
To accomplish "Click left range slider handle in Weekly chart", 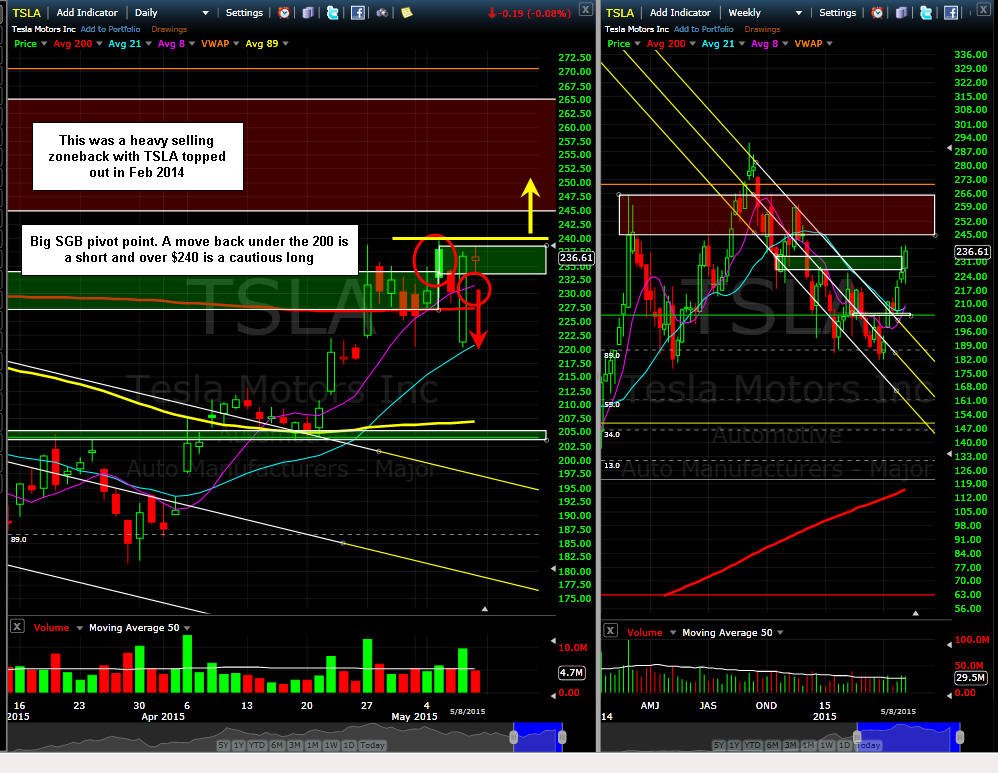I will [x=857, y=737].
